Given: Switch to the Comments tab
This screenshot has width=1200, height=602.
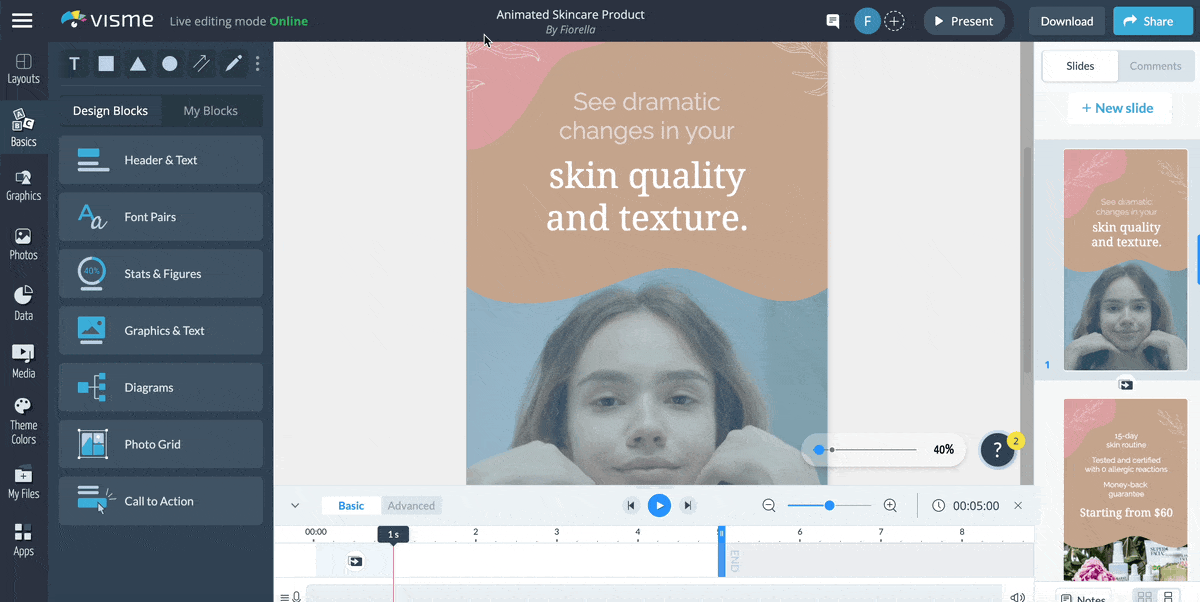Looking at the screenshot, I should [1155, 66].
